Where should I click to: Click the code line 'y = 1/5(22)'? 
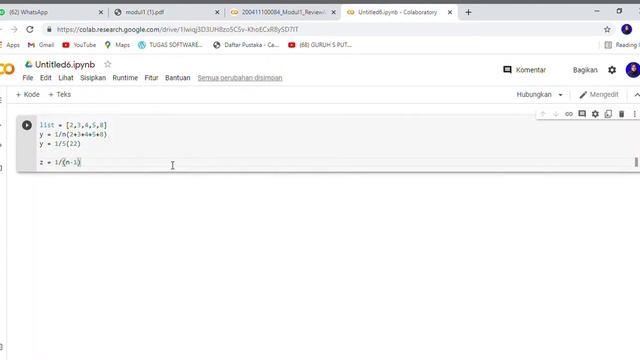point(60,144)
